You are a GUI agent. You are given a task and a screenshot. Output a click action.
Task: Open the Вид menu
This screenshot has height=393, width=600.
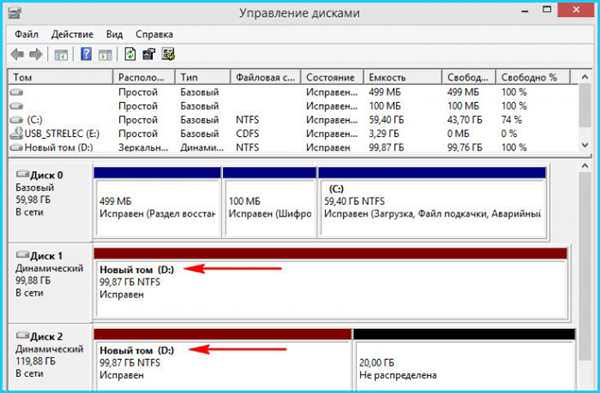pyautogui.click(x=114, y=34)
